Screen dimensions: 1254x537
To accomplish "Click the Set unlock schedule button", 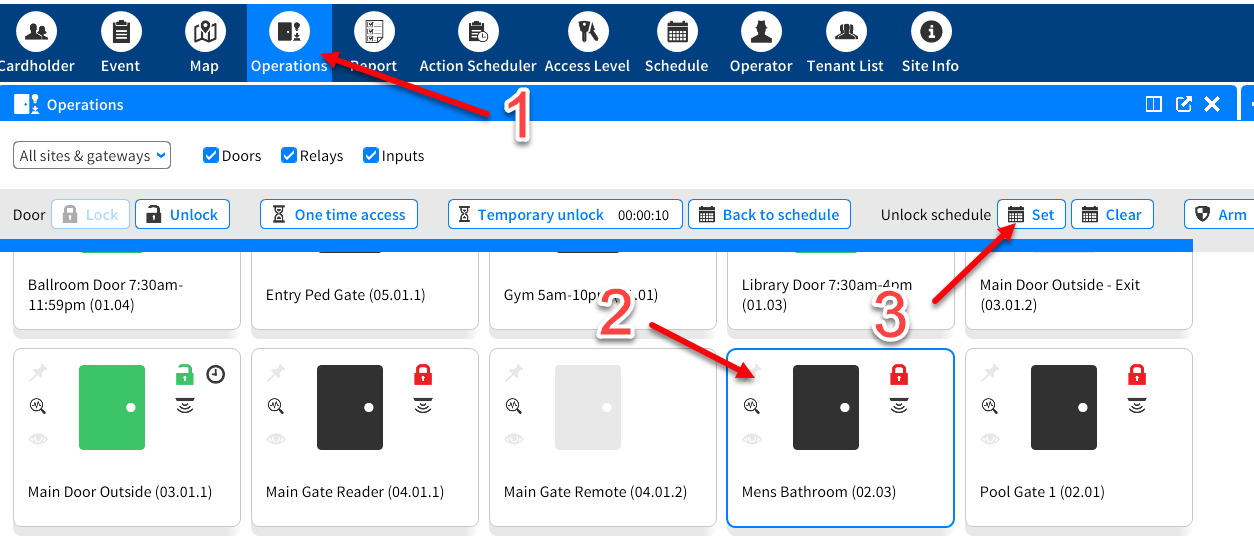I will click(1031, 214).
